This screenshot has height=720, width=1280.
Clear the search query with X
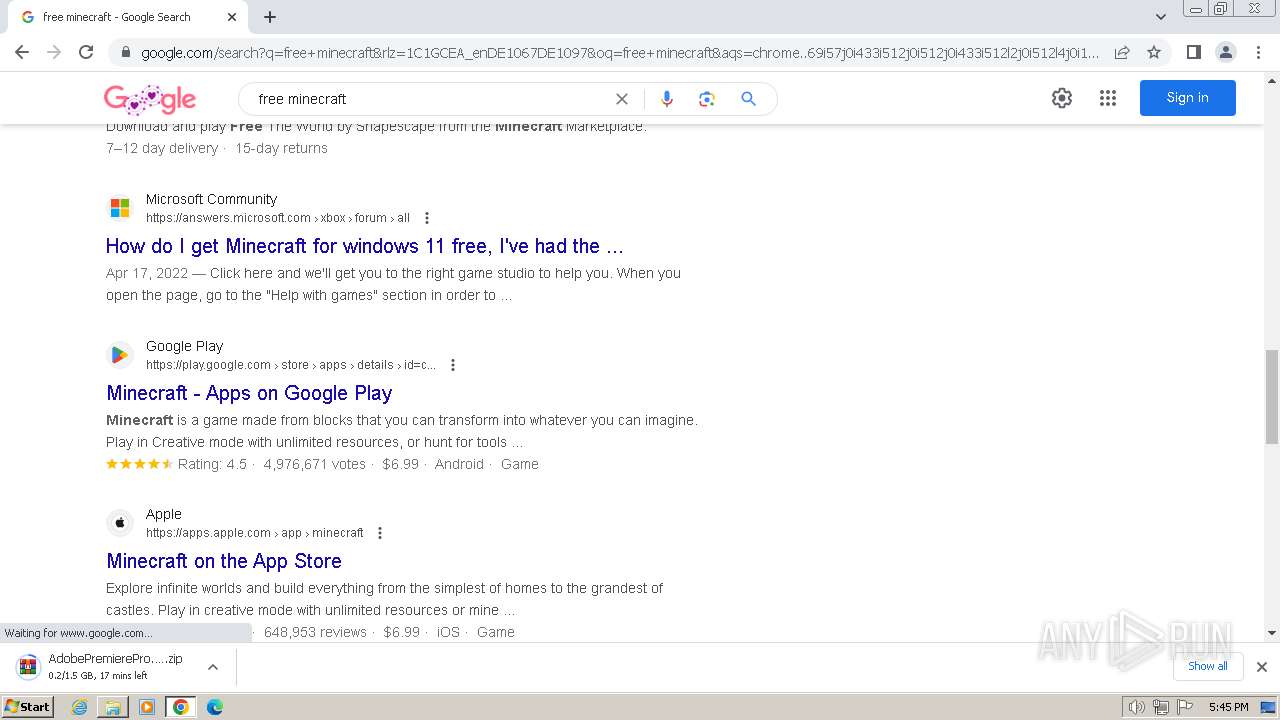click(x=622, y=99)
